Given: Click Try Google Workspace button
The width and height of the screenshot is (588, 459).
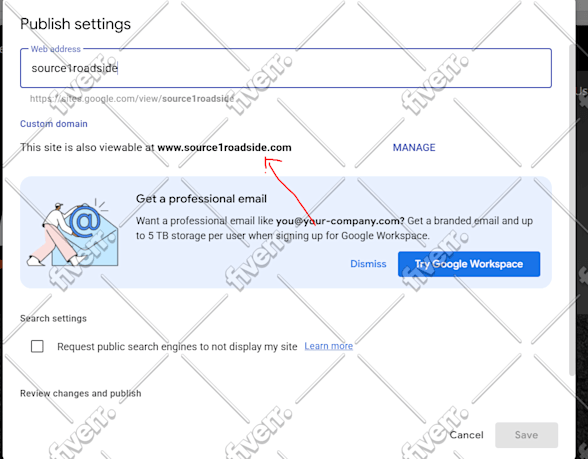Looking at the screenshot, I should (469, 264).
